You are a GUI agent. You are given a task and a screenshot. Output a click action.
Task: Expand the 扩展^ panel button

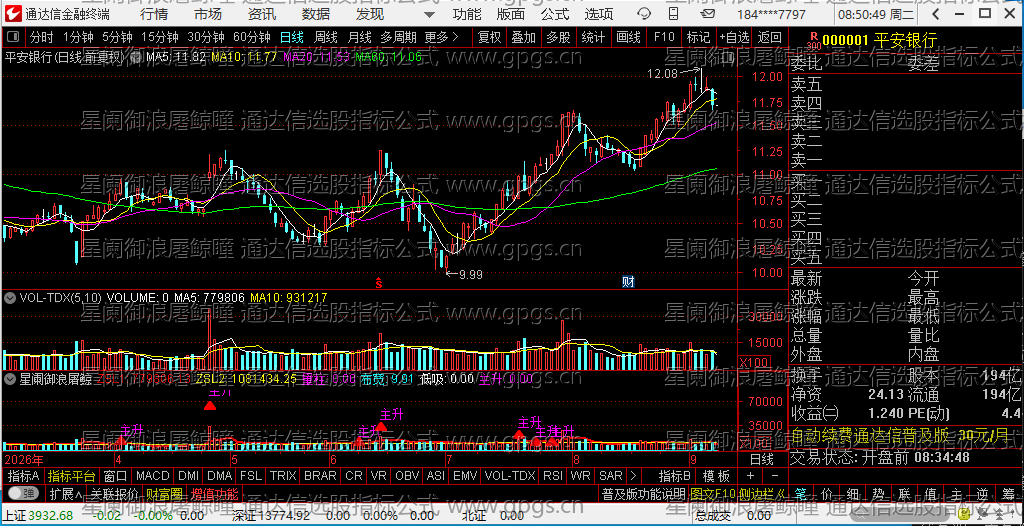click(x=66, y=493)
